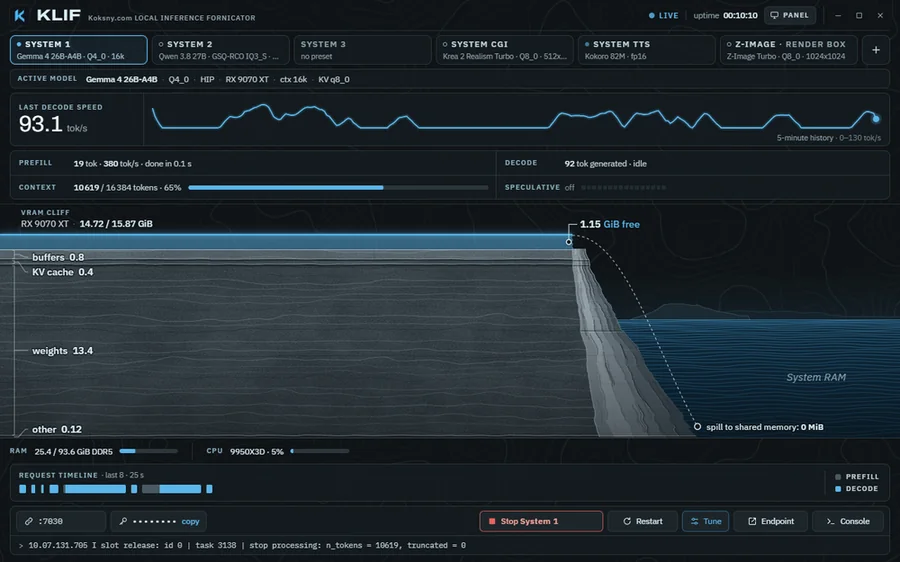The width and height of the screenshot is (900, 562).
Task: Open the Endpoint button
Action: [770, 521]
